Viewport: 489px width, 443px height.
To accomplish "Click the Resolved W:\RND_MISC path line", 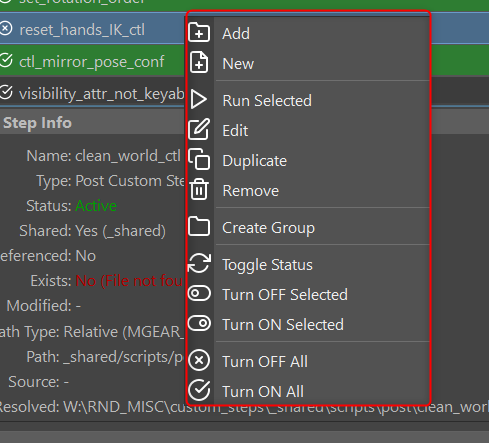I will [244, 407].
